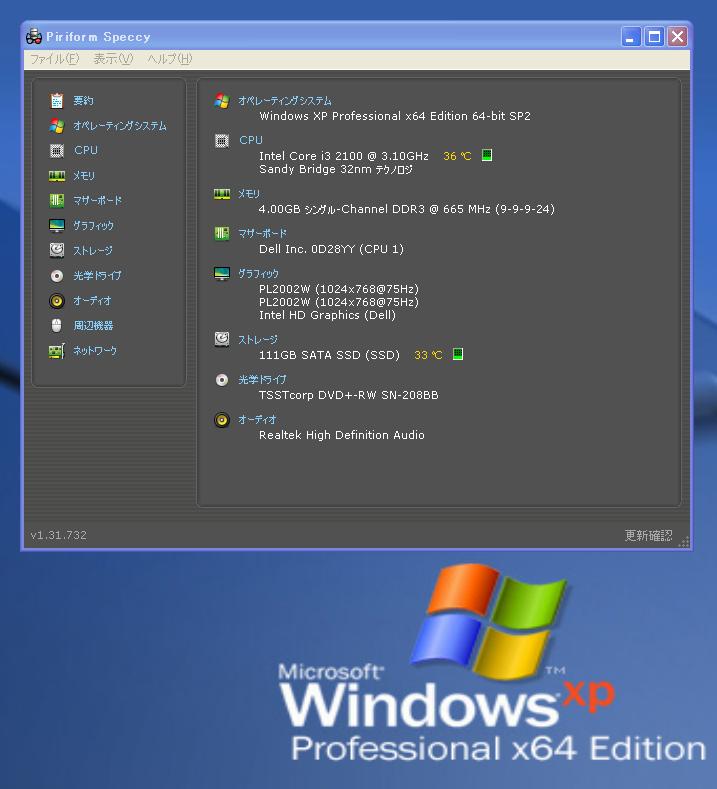Click the 光学ドライブ disc icon in the sidebar
This screenshot has width=717, height=789.
(x=57, y=276)
